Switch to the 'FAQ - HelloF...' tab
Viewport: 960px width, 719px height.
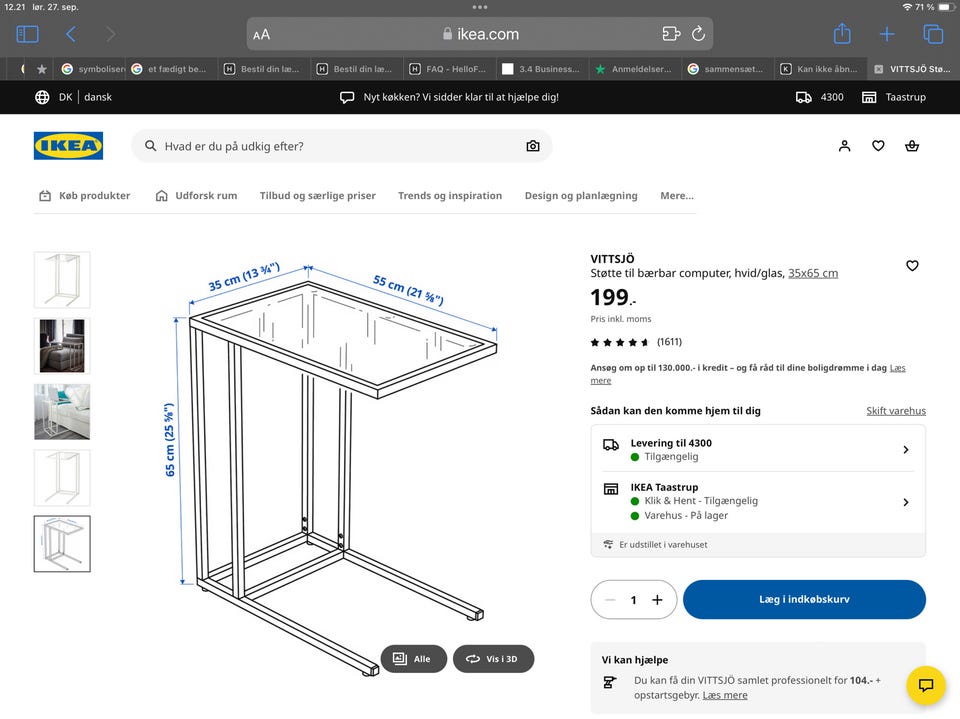tap(448, 69)
